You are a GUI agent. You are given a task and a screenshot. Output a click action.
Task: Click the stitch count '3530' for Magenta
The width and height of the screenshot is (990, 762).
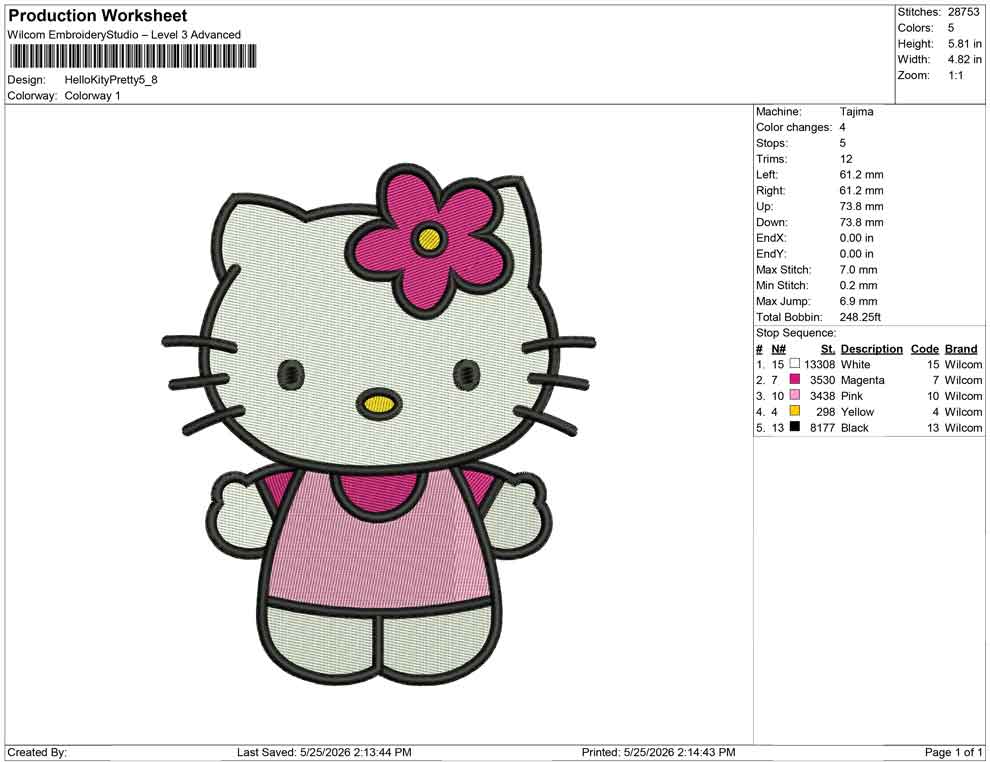(x=823, y=380)
